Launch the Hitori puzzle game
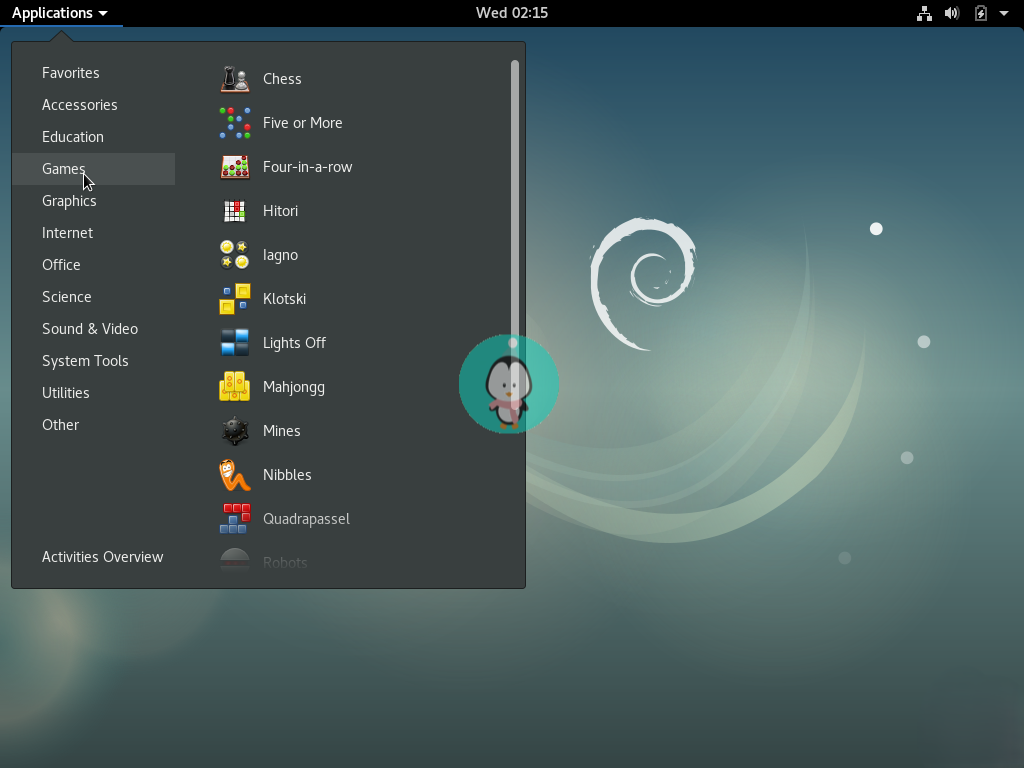Screen dimensions: 1024x768 280,211
